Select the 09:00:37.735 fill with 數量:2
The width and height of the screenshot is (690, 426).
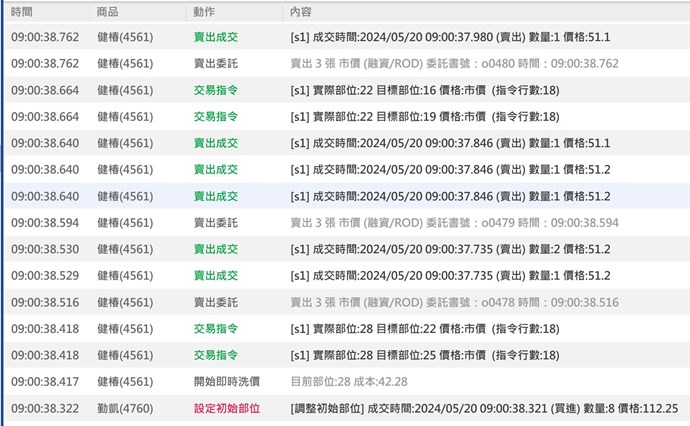point(450,249)
